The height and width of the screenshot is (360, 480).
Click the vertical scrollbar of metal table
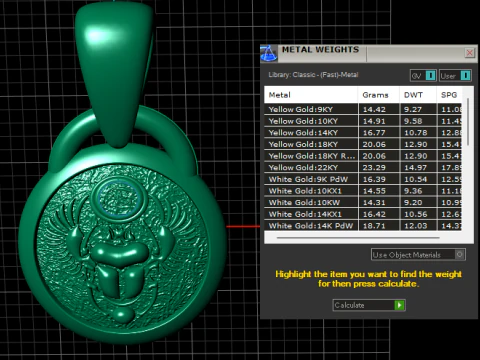(468, 122)
